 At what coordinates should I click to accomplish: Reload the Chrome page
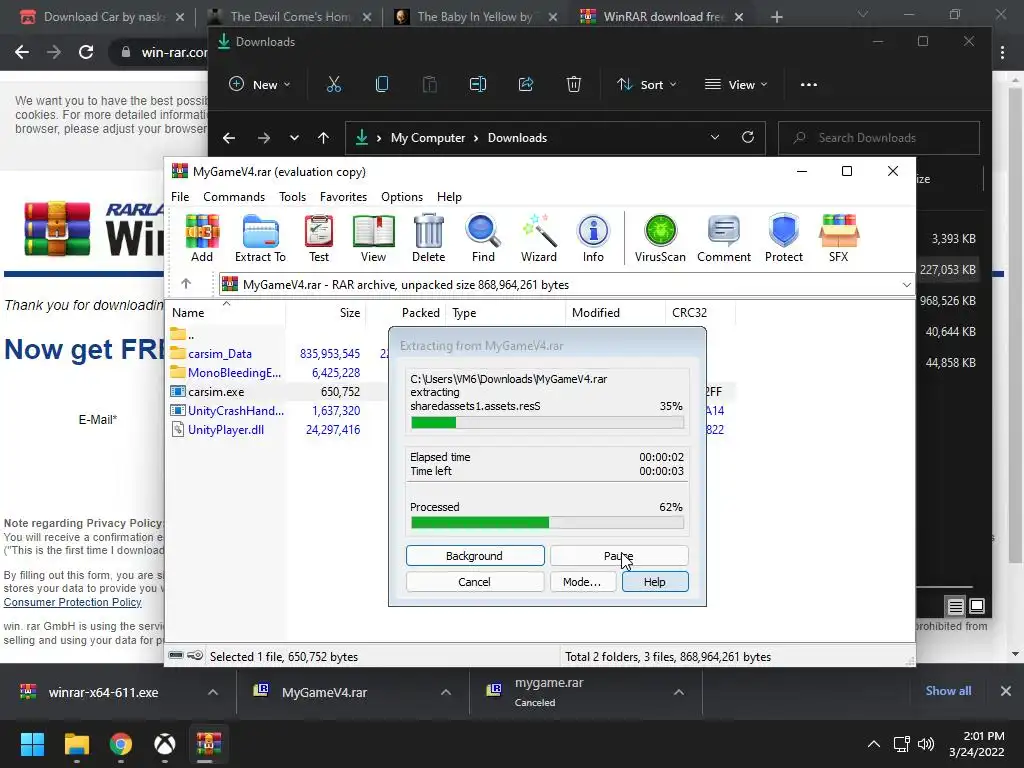(86, 52)
